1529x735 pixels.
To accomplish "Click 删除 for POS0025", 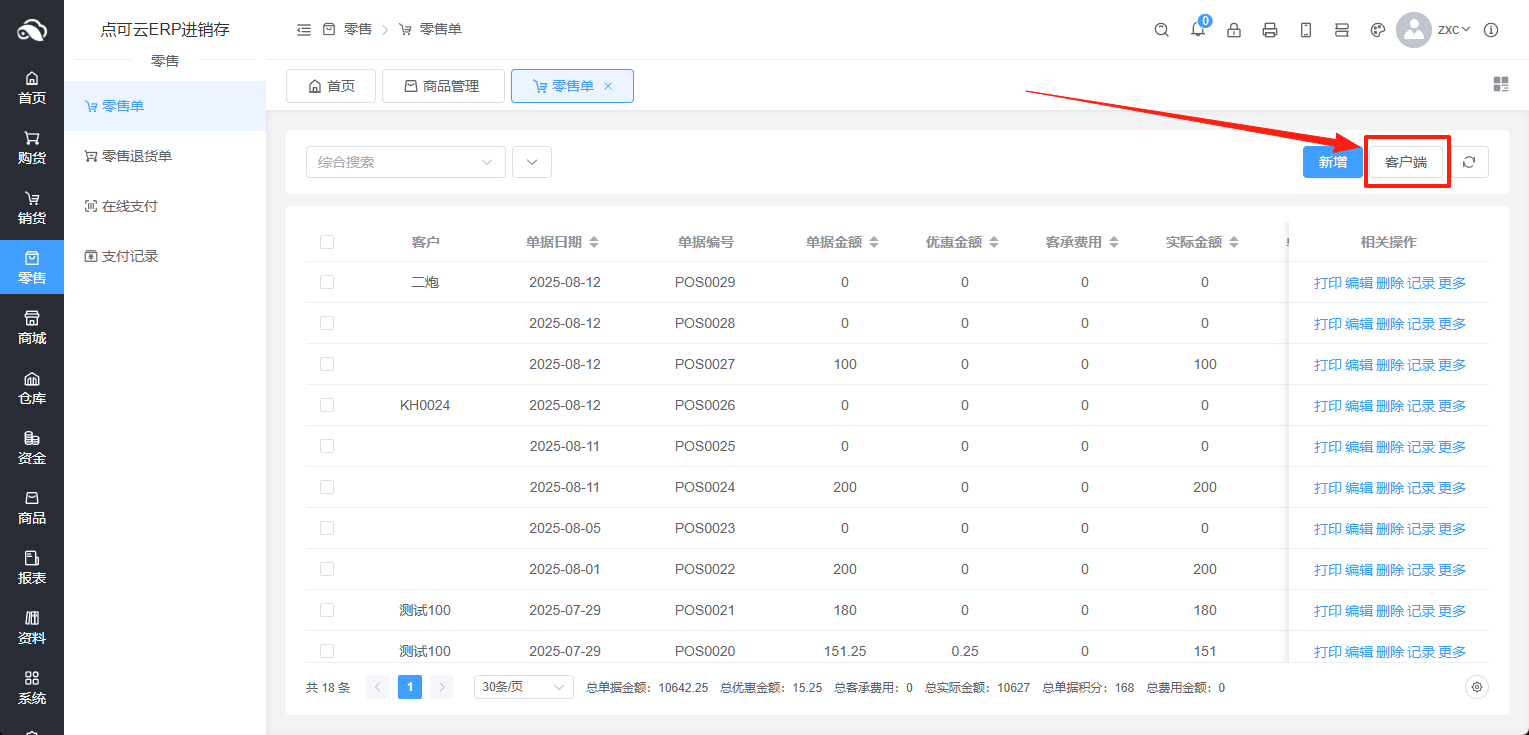I will pyautogui.click(x=1390, y=447).
